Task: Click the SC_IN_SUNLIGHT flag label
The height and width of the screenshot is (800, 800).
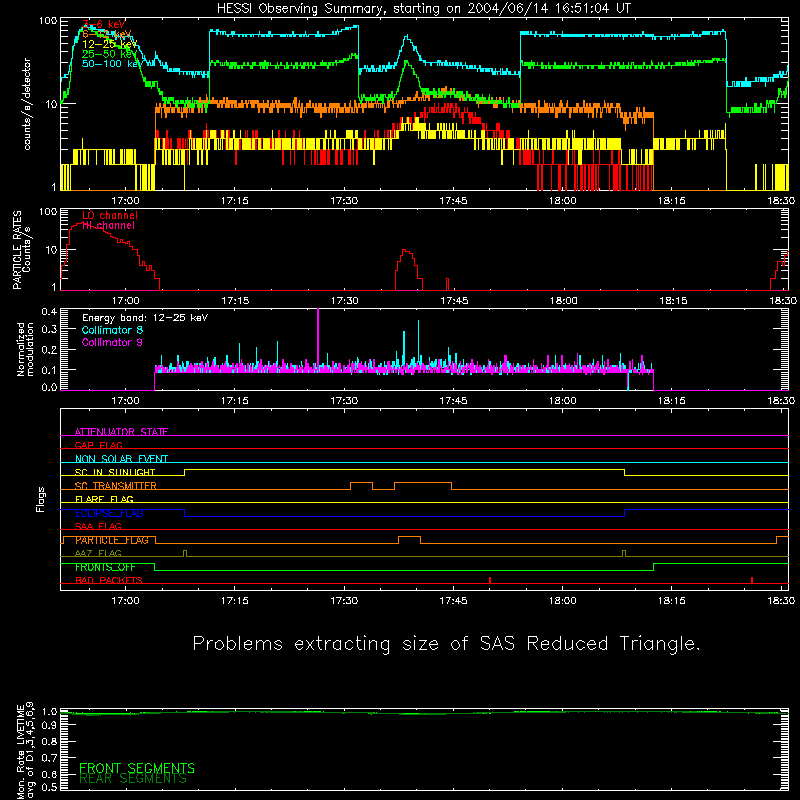Action: (115, 472)
